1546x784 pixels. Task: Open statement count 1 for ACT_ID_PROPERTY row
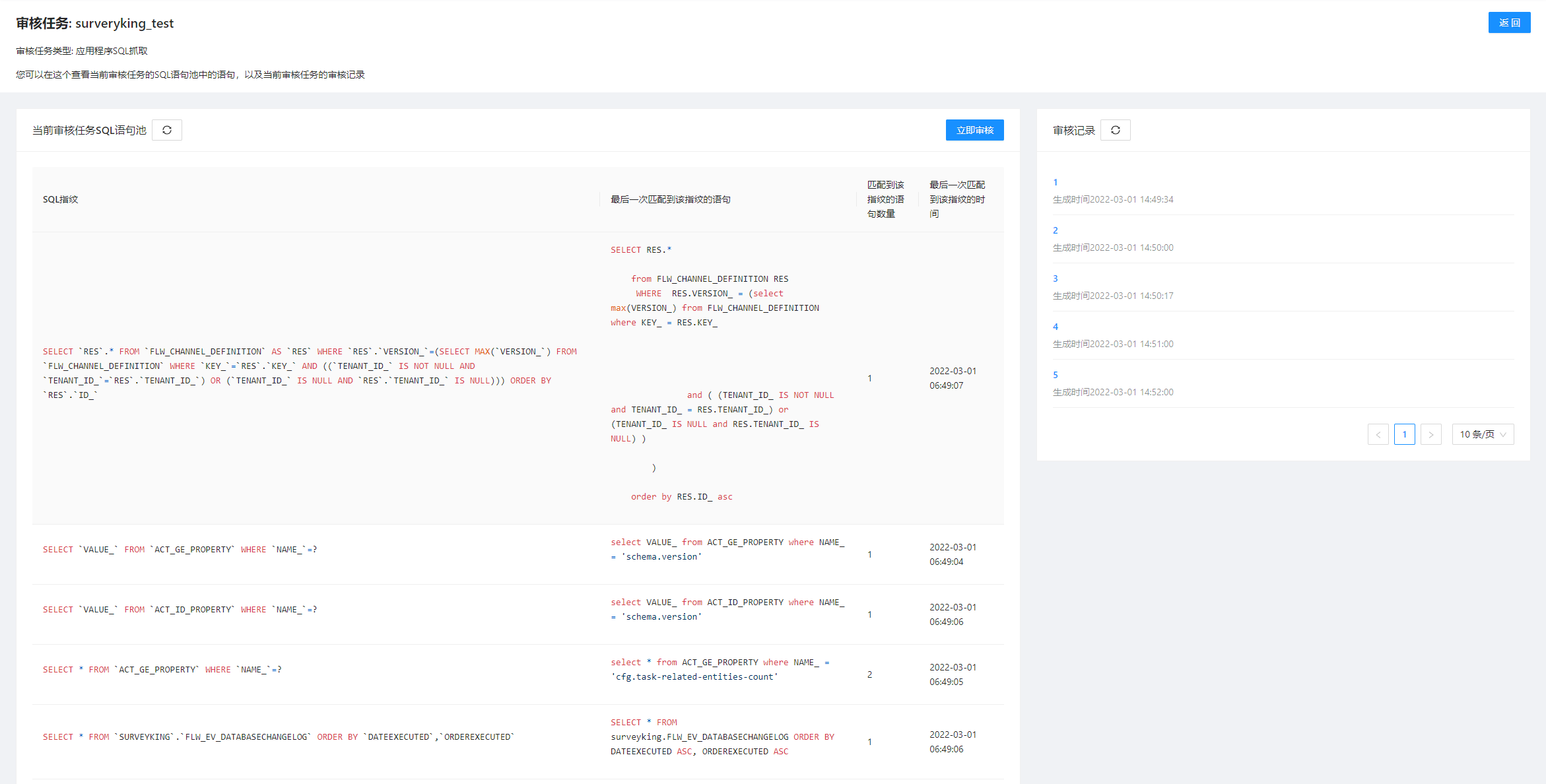click(869, 614)
